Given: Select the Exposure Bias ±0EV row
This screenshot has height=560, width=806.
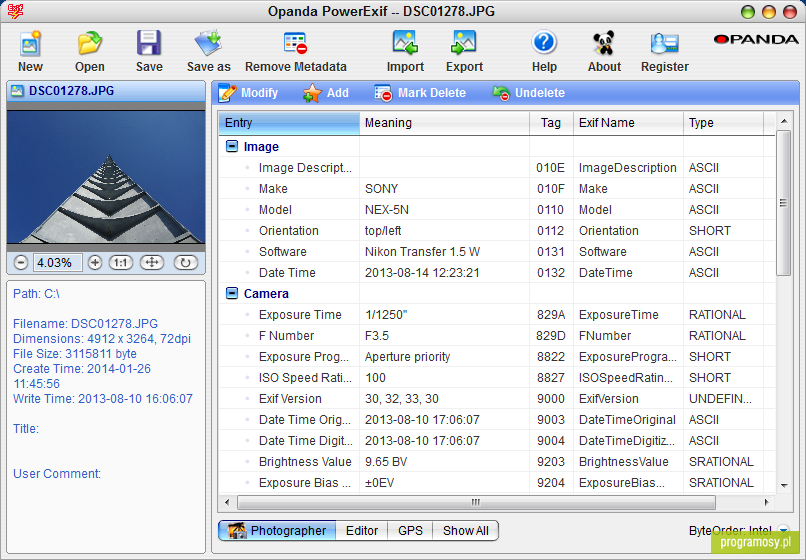Looking at the screenshot, I should [x=497, y=483].
